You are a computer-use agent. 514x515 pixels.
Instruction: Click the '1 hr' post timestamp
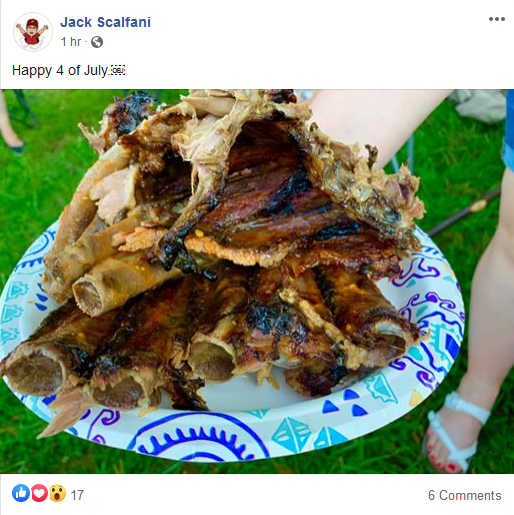71,42
